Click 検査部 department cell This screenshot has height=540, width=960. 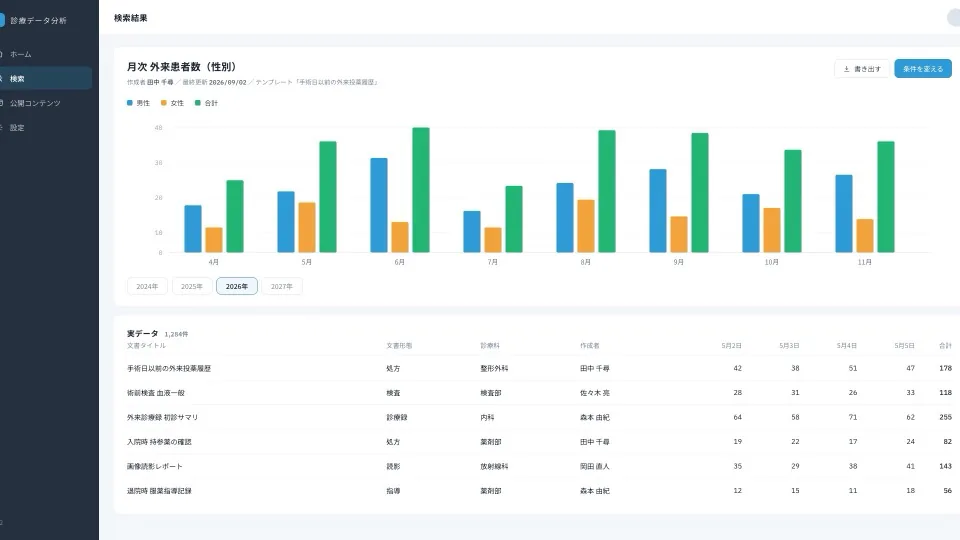(x=490, y=392)
